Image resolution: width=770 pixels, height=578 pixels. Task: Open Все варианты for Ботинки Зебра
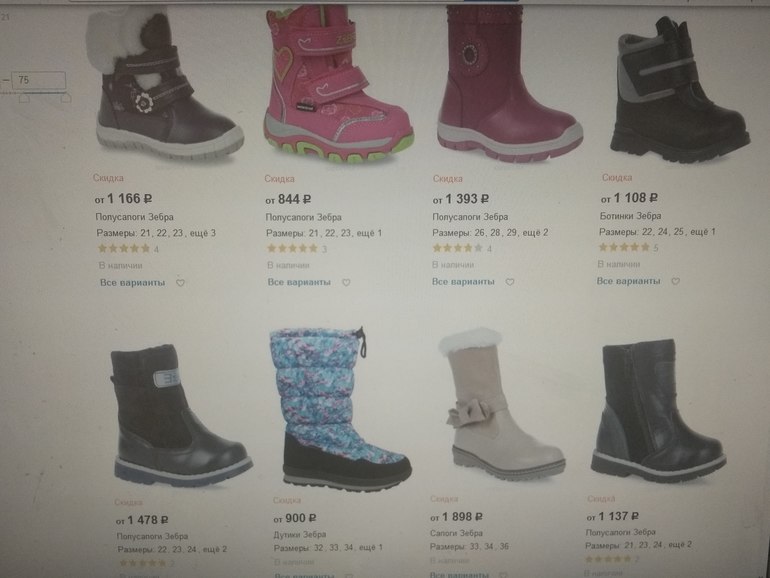tap(628, 281)
